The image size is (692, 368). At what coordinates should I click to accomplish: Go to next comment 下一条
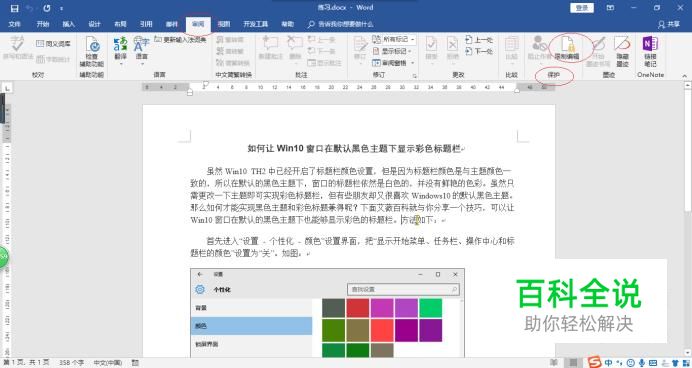tap(321, 51)
